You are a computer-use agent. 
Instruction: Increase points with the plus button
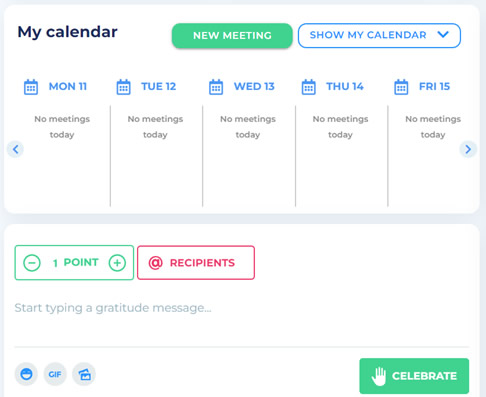pos(117,263)
